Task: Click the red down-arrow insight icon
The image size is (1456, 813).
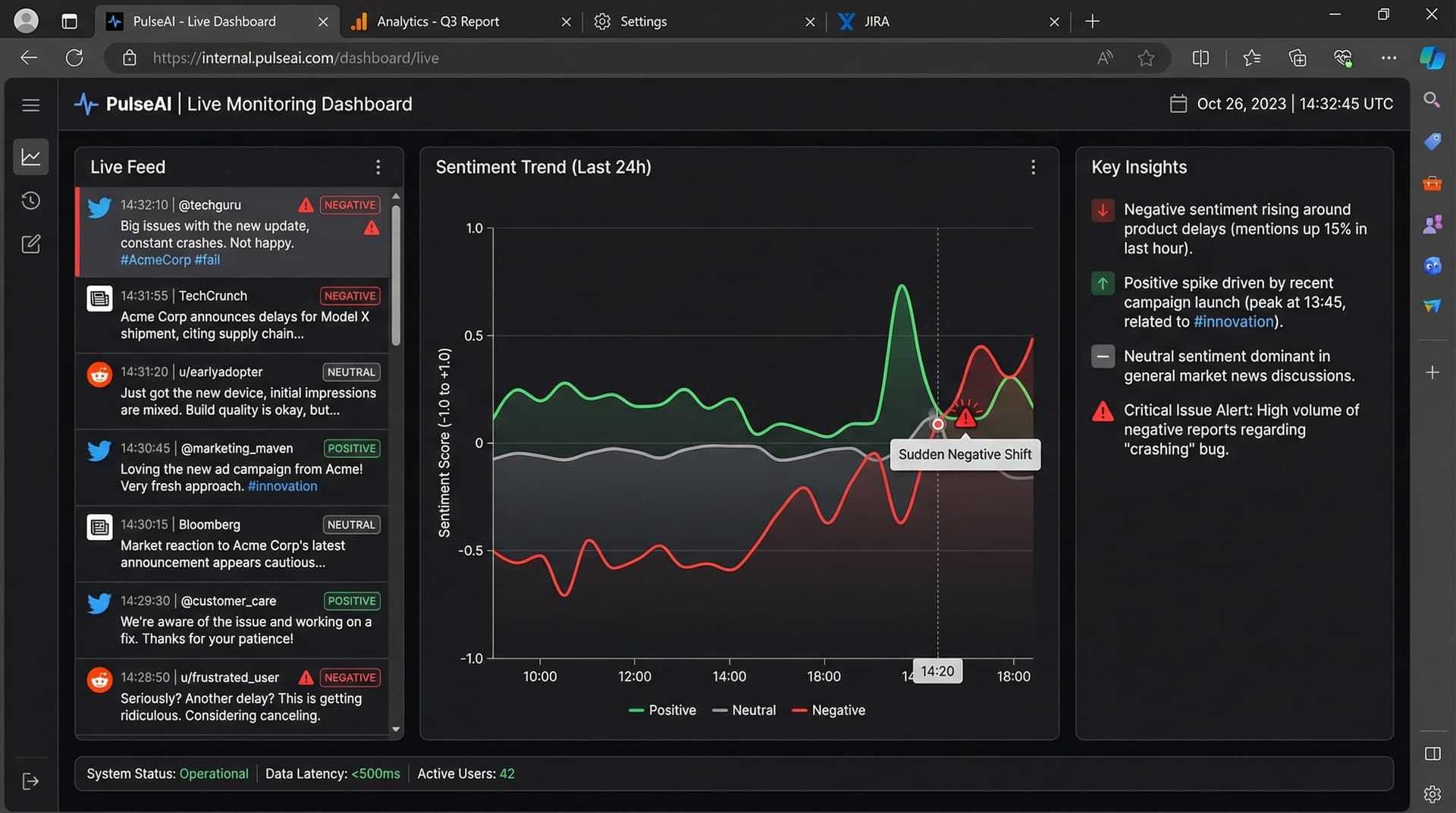Action: (x=1103, y=210)
